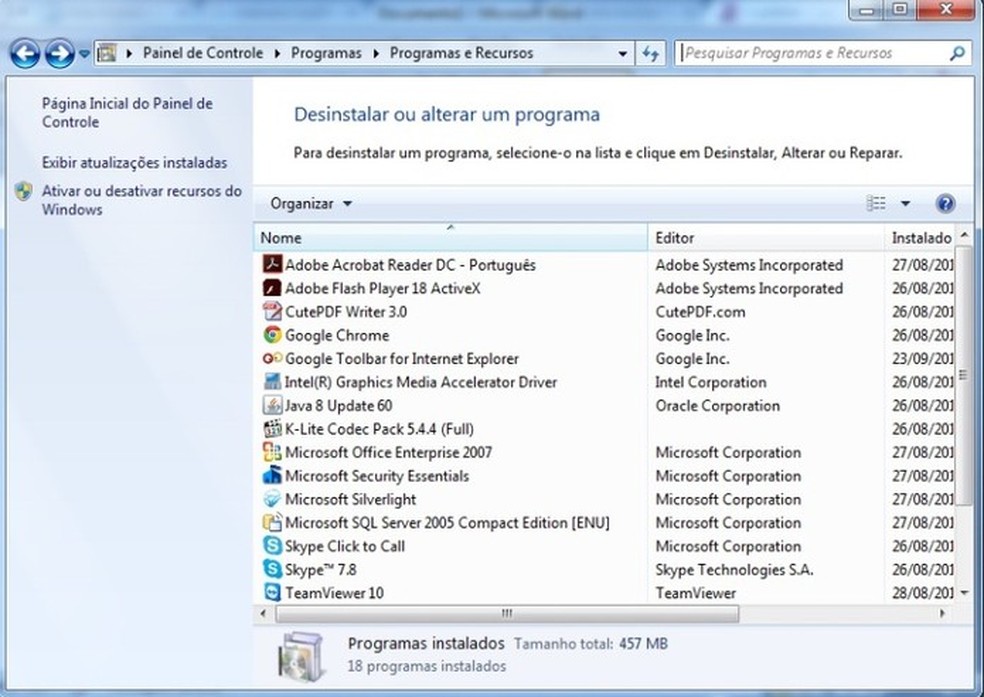Open Exibir atualizações instaladas link
This screenshot has height=697, width=984.
pos(134,162)
